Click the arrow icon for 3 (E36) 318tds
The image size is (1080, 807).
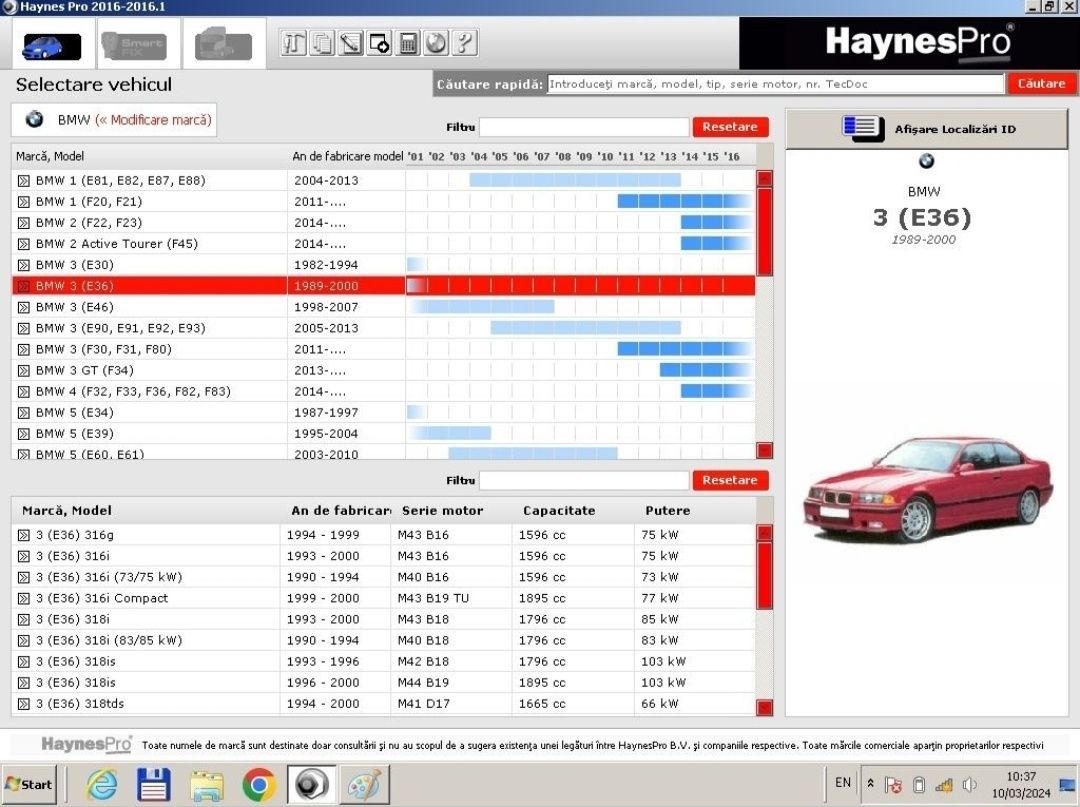pos(23,704)
